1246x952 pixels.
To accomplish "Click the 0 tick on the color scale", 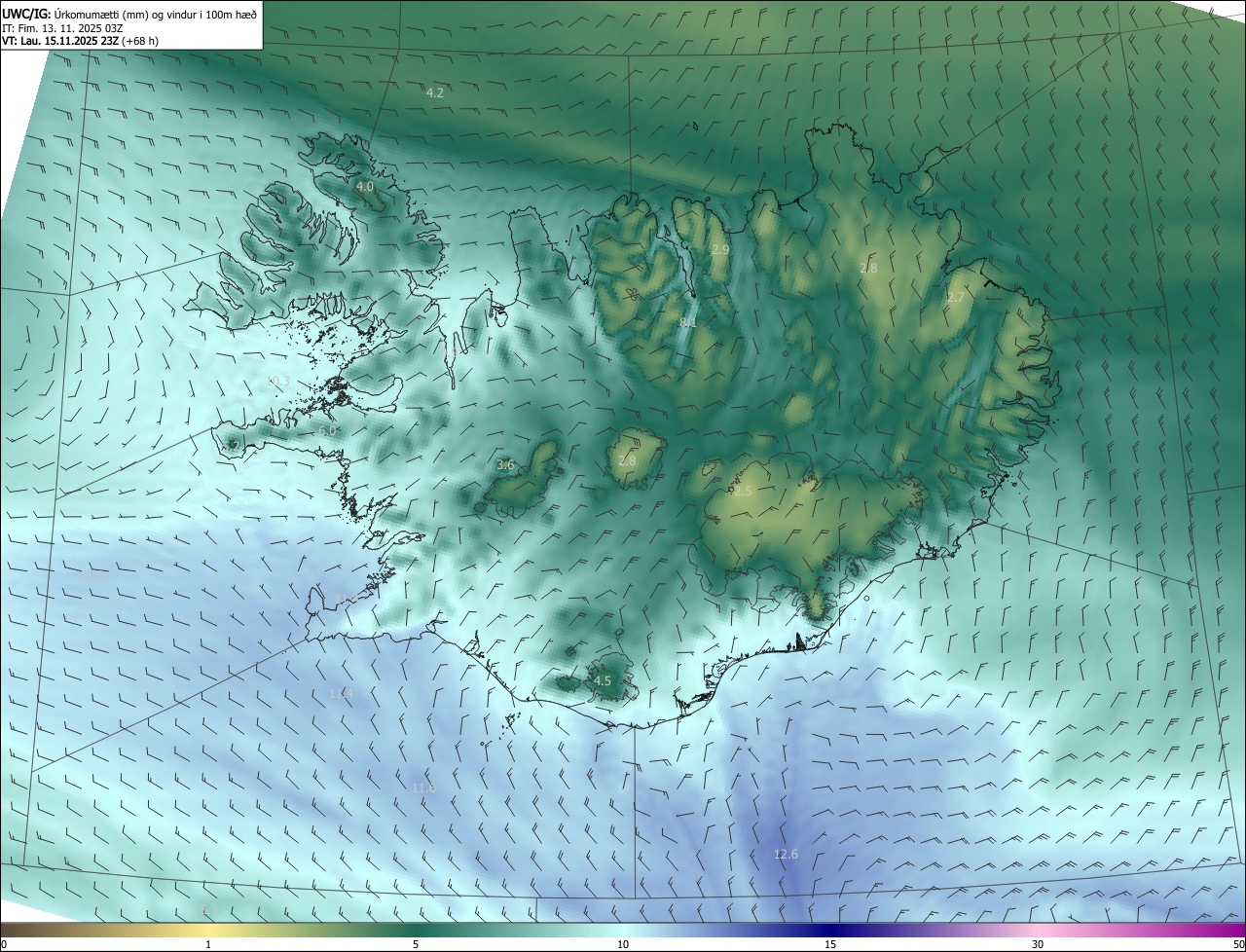I will click(4, 944).
